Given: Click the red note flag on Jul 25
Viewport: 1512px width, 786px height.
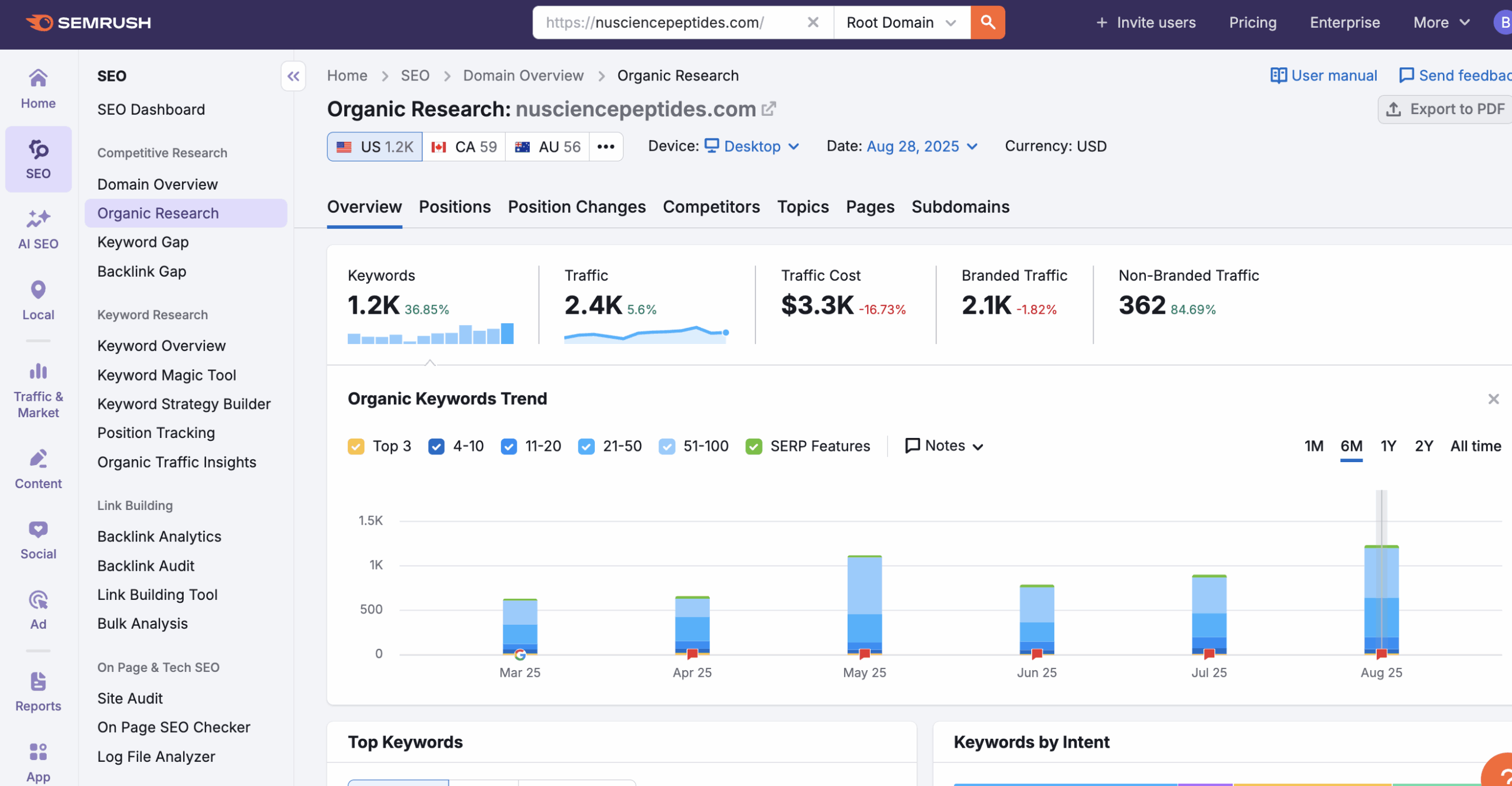Looking at the screenshot, I should coord(1209,654).
